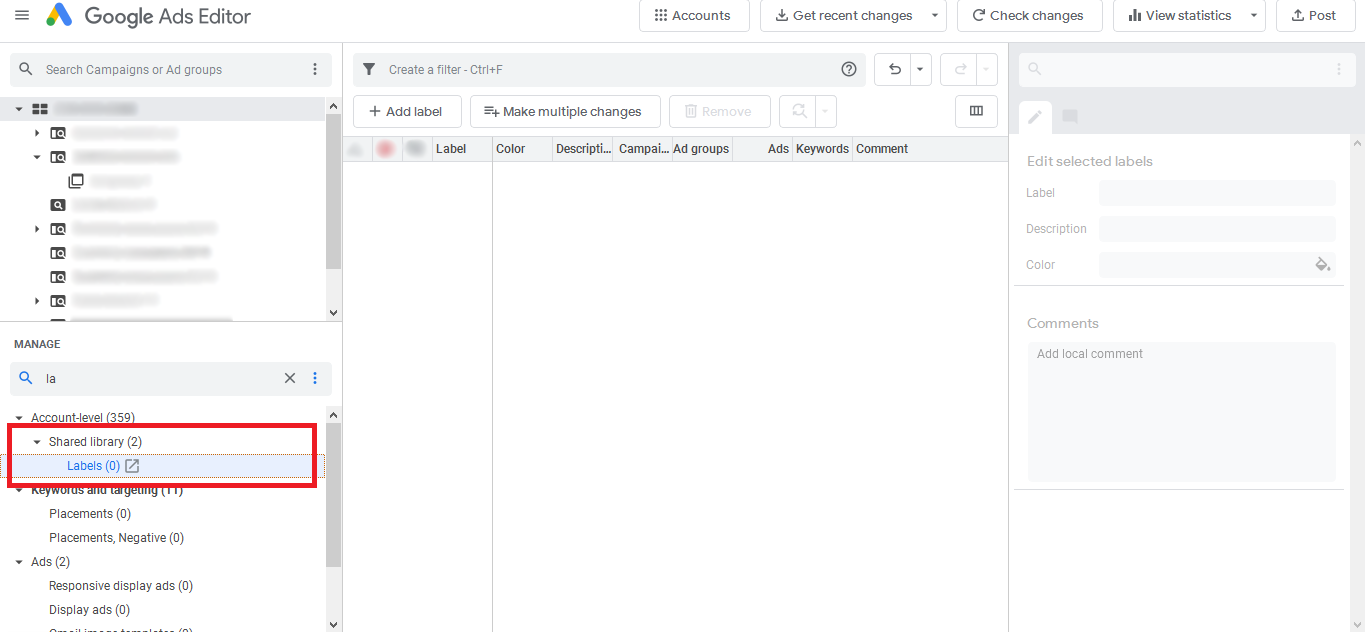Sort by Color column header
1365x632 pixels.
pos(522,149)
